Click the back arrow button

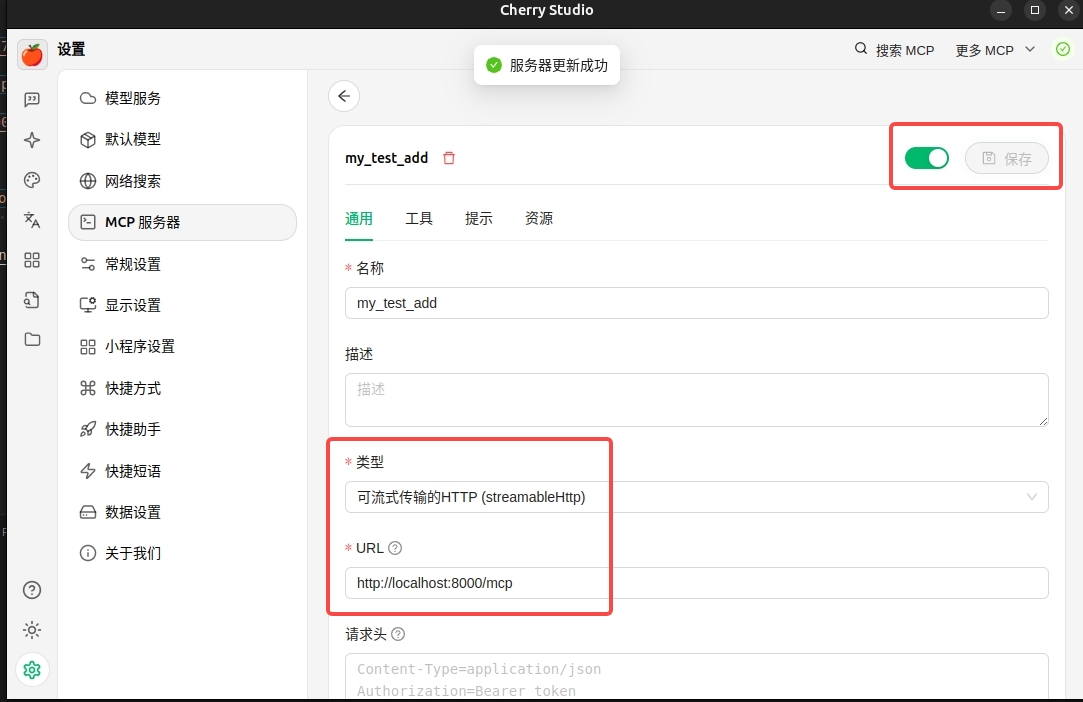tap(344, 96)
